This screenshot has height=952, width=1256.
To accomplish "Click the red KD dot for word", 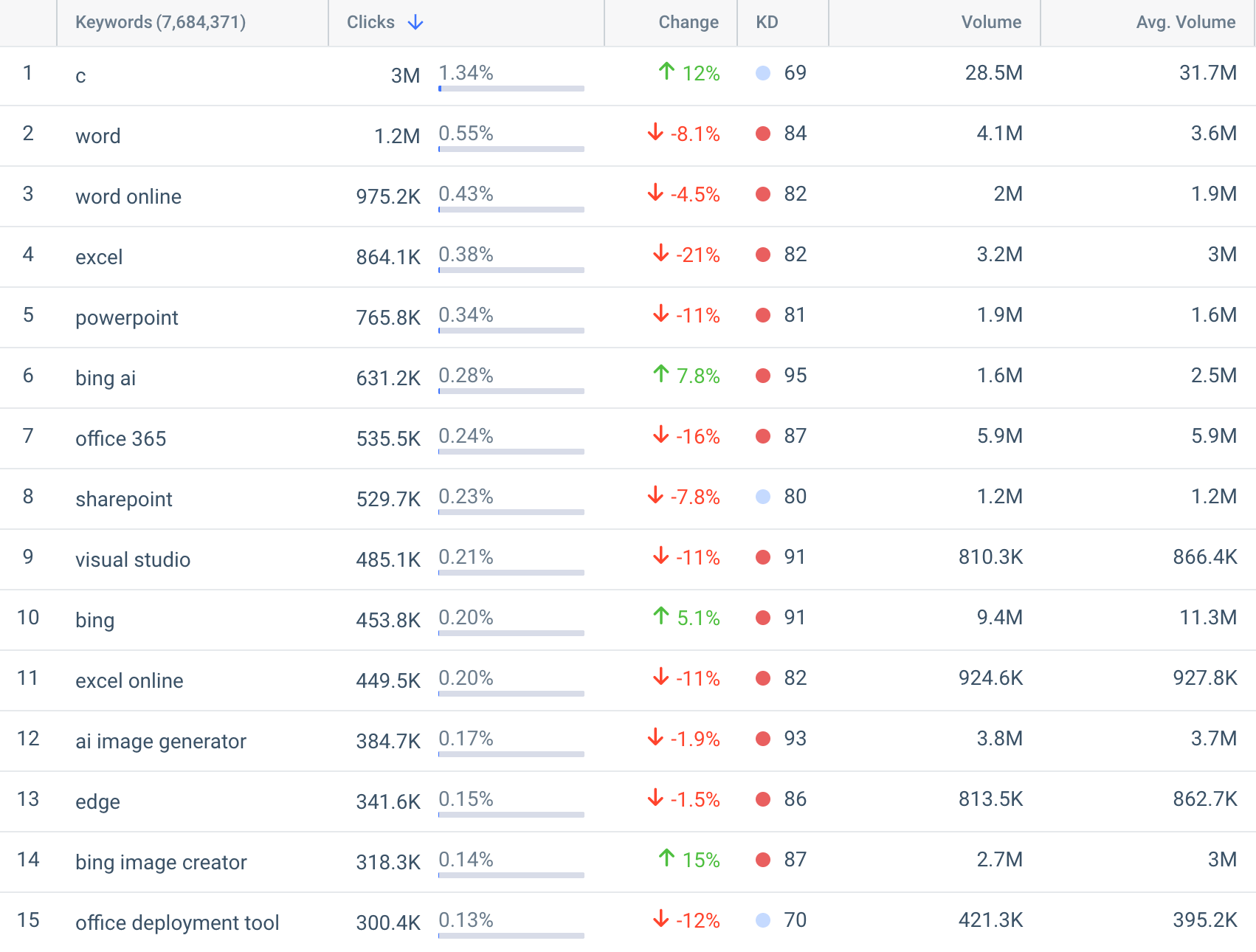I will [763, 134].
